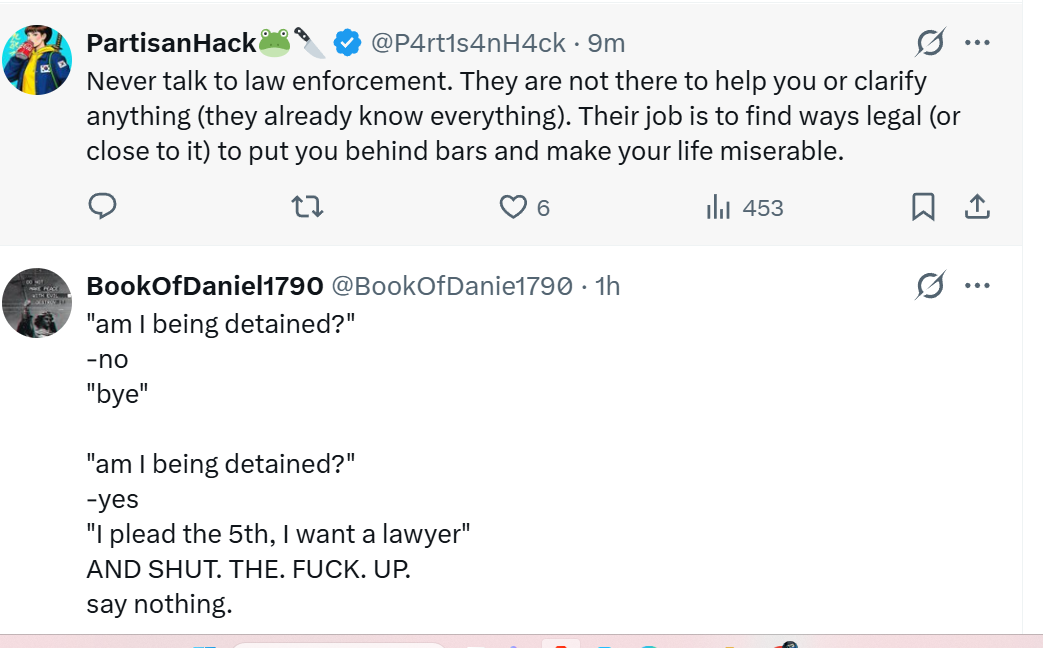This screenshot has height=648, width=1043.
Task: Click Grok icon on BookOfDaniel1790's tweet
Action: (x=930, y=286)
